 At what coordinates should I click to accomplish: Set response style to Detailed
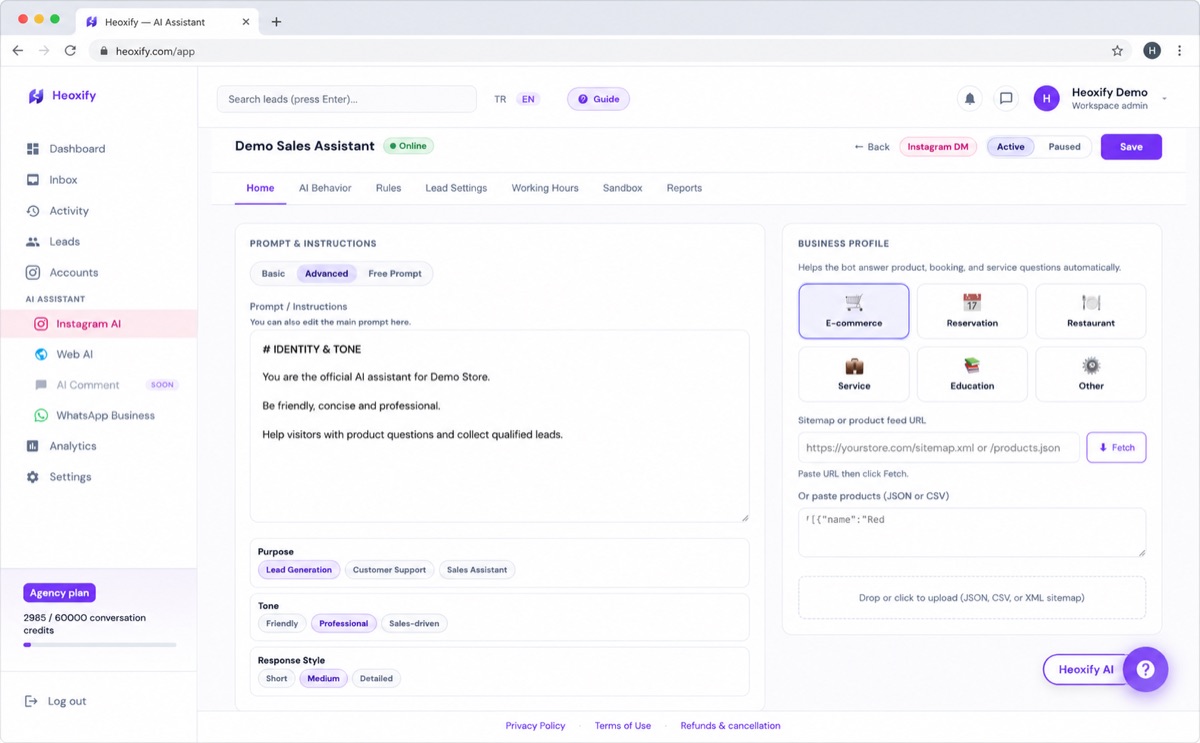(376, 679)
